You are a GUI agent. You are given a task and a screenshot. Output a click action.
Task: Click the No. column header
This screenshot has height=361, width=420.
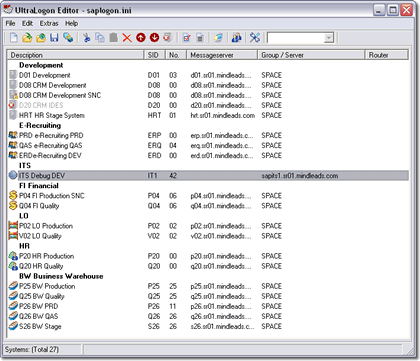pyautogui.click(x=176, y=55)
